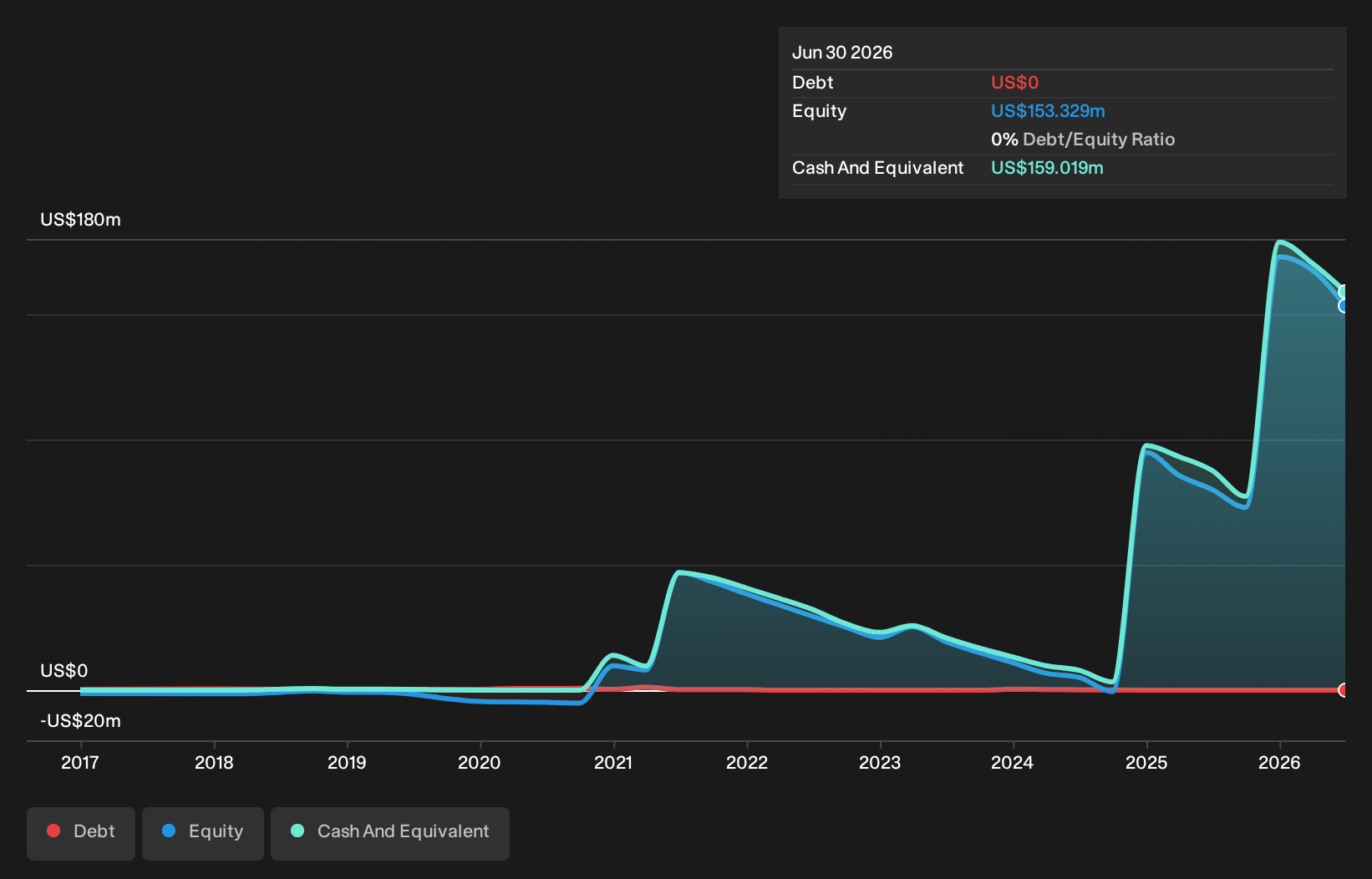Toggle the Debt series legend button
The height and width of the screenshot is (879, 1372).
[x=81, y=833]
